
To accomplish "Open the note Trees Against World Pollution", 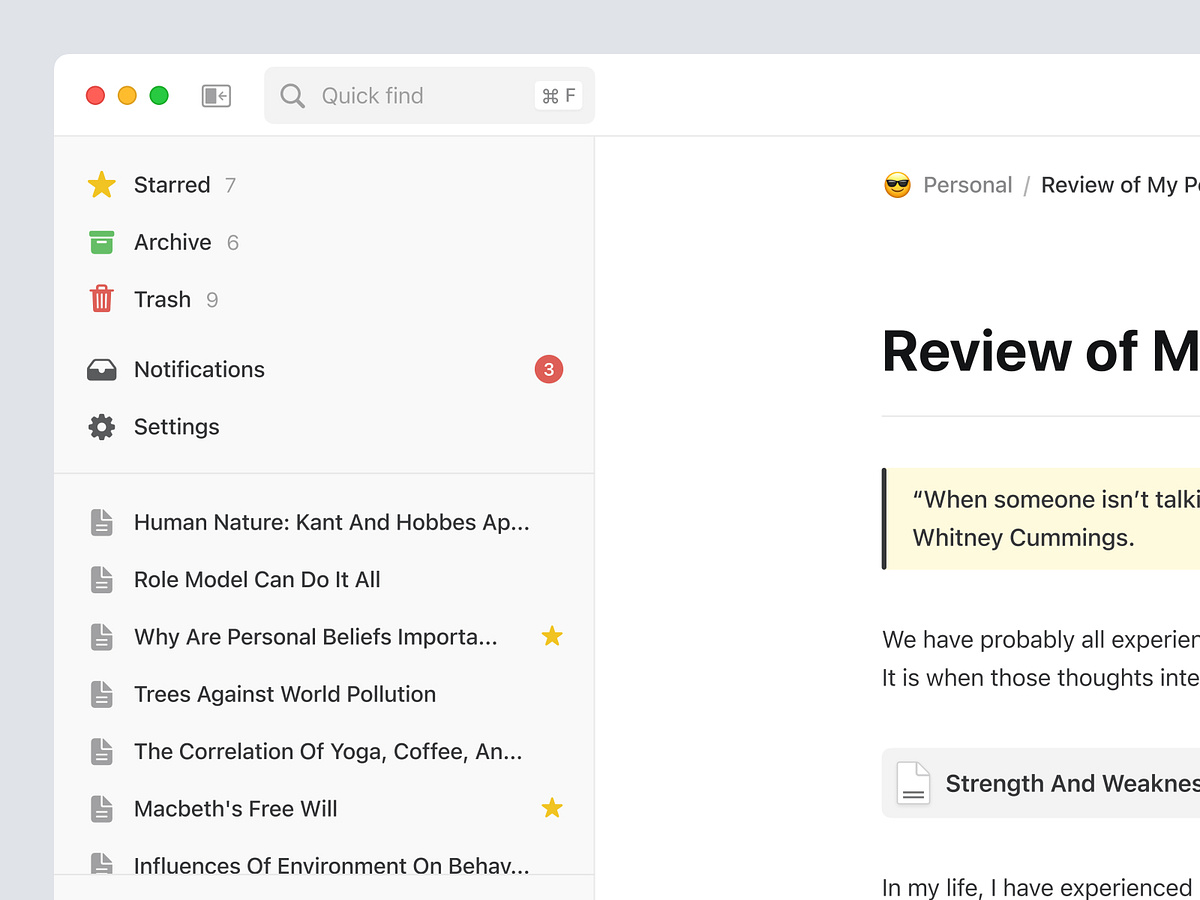I will click(285, 694).
